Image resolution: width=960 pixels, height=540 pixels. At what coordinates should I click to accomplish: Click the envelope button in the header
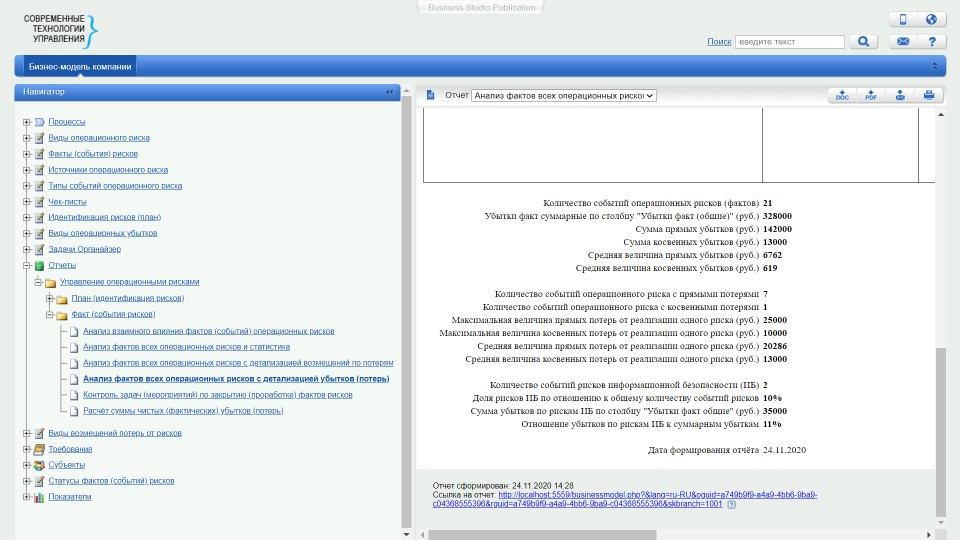(903, 42)
